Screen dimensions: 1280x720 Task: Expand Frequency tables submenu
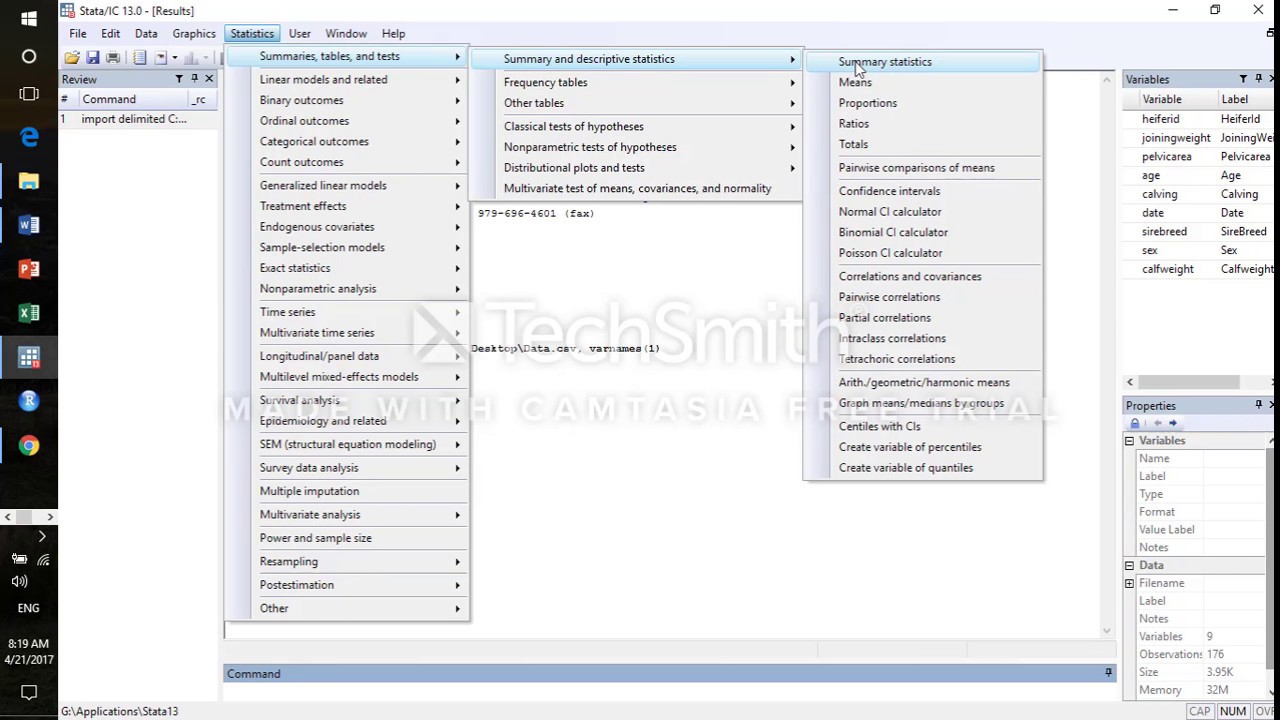636,82
